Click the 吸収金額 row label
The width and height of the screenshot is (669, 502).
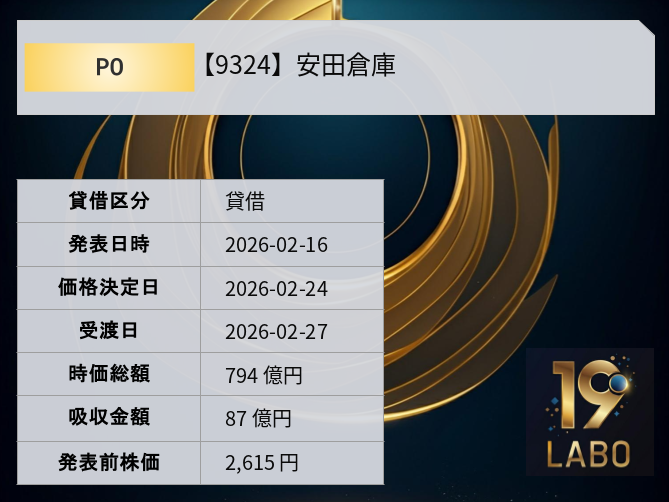click(x=109, y=417)
